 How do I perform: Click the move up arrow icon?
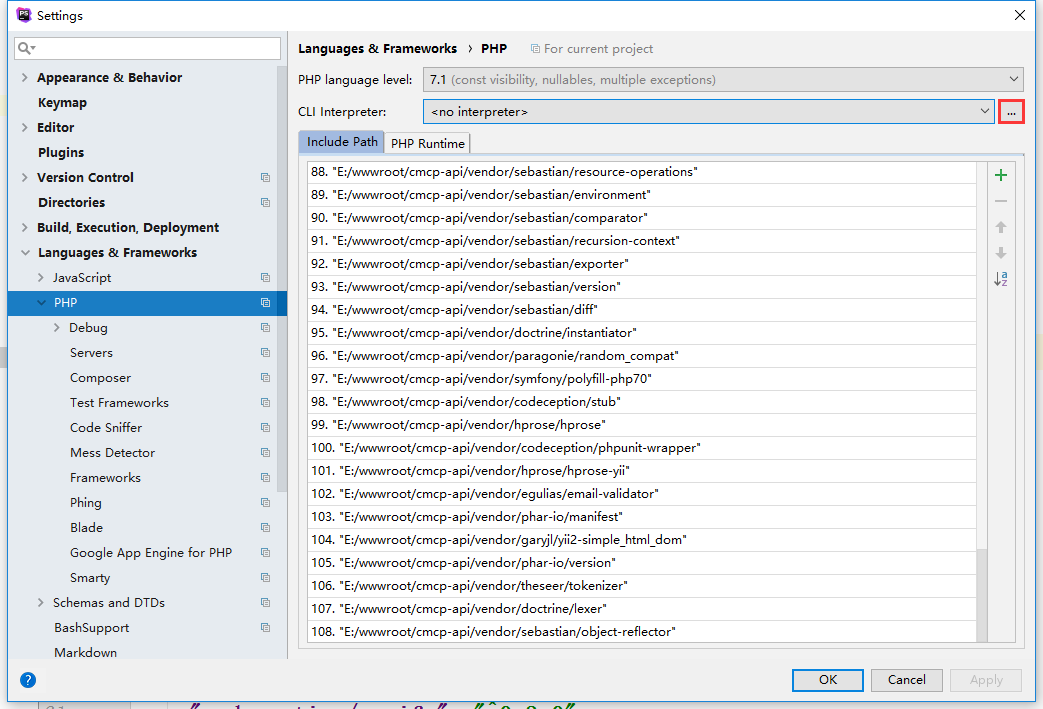[x=1000, y=227]
